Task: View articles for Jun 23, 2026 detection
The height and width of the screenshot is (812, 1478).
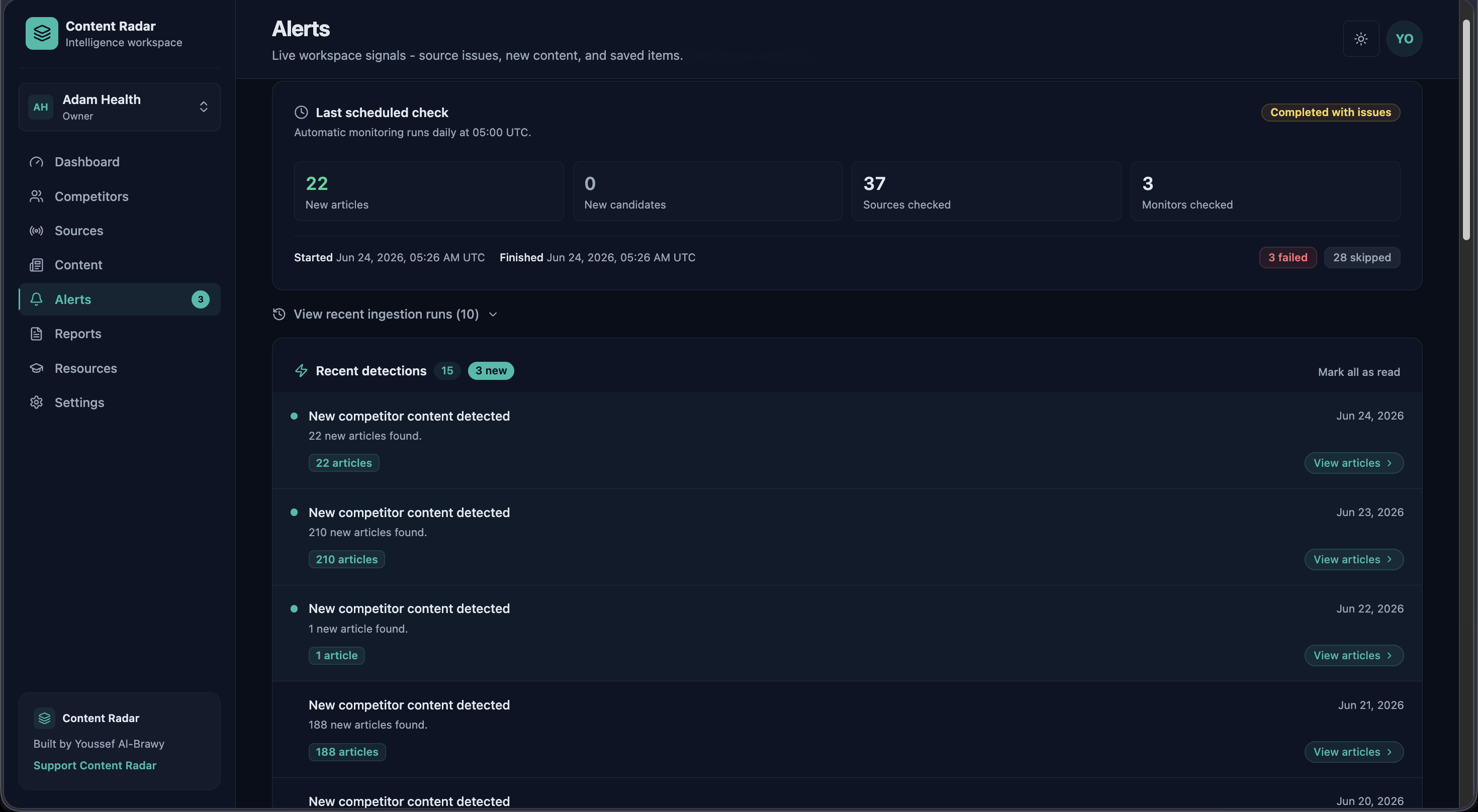Action: coord(1354,559)
